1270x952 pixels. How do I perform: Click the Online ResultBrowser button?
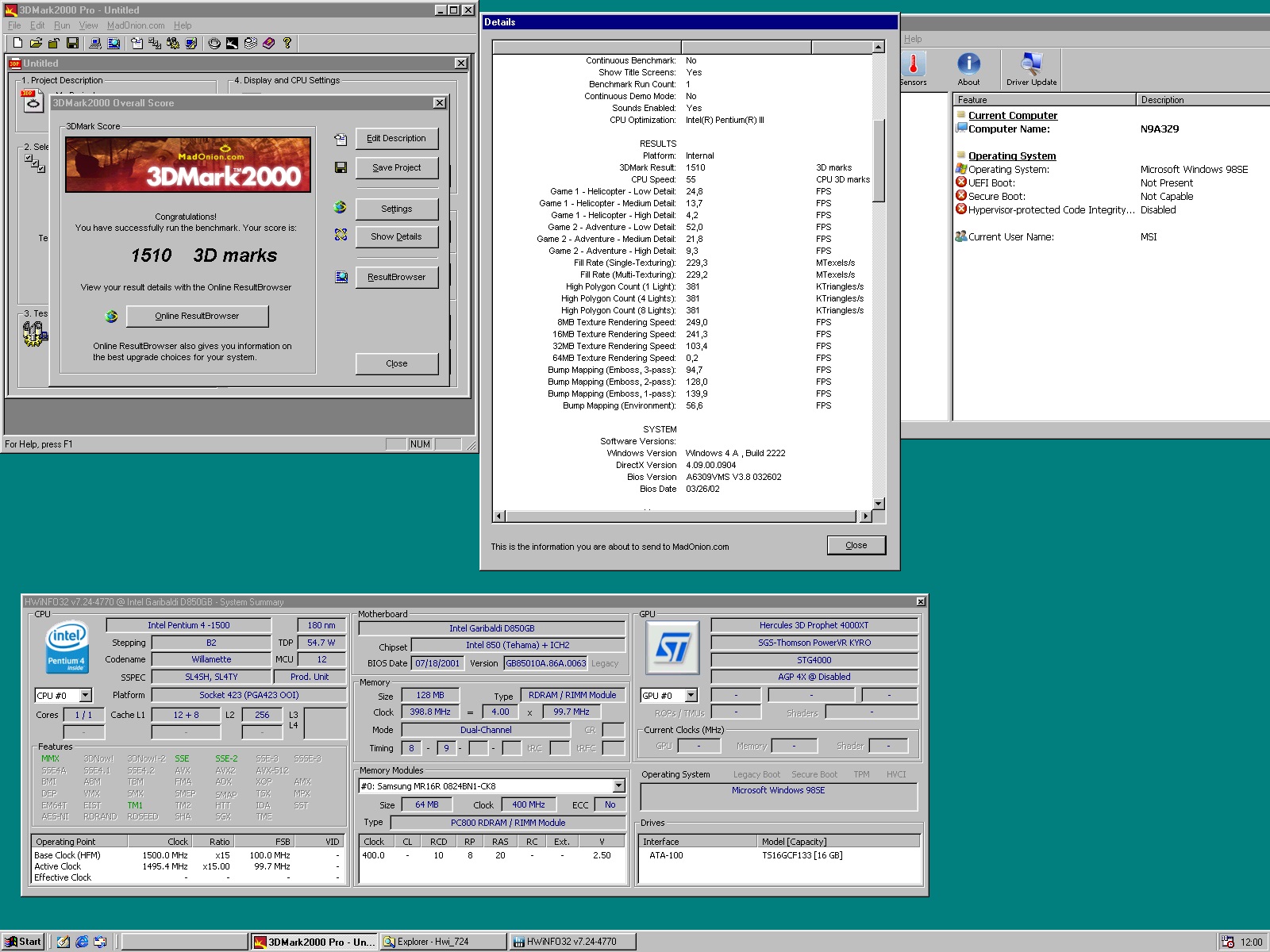tap(197, 316)
